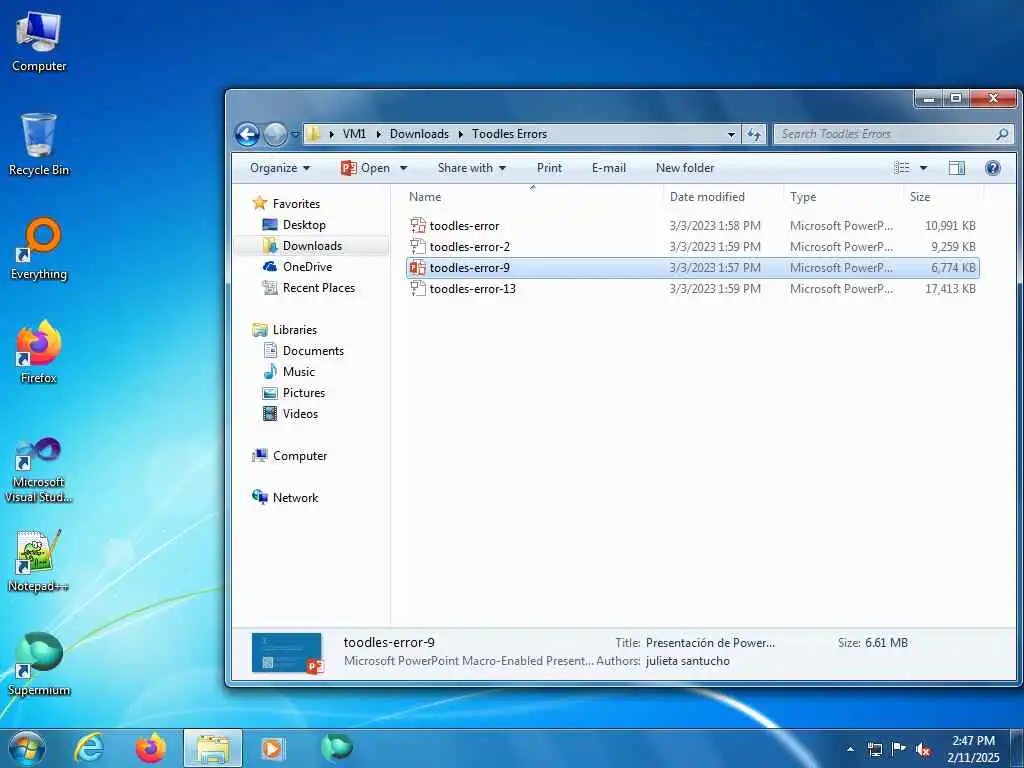Open the Share with menu
1024x768 pixels.
click(472, 168)
